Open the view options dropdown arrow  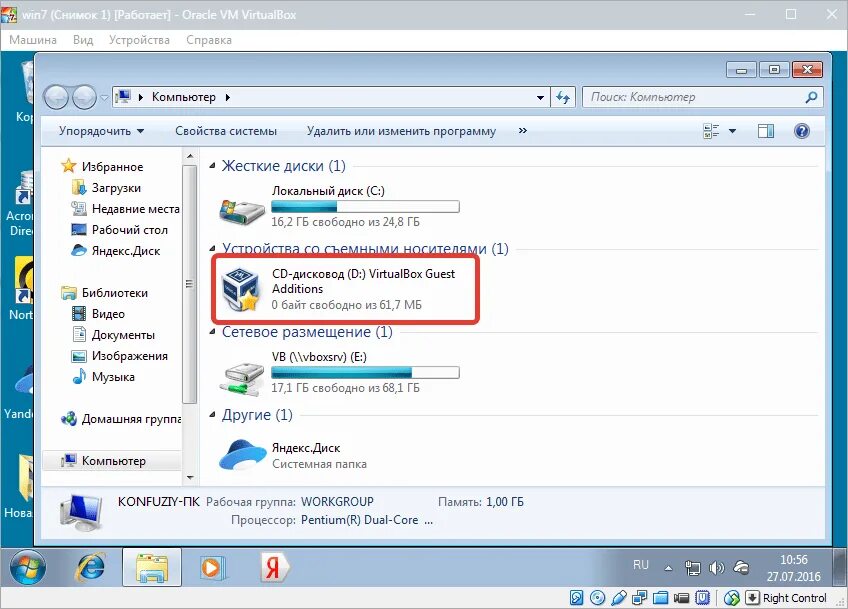point(732,131)
